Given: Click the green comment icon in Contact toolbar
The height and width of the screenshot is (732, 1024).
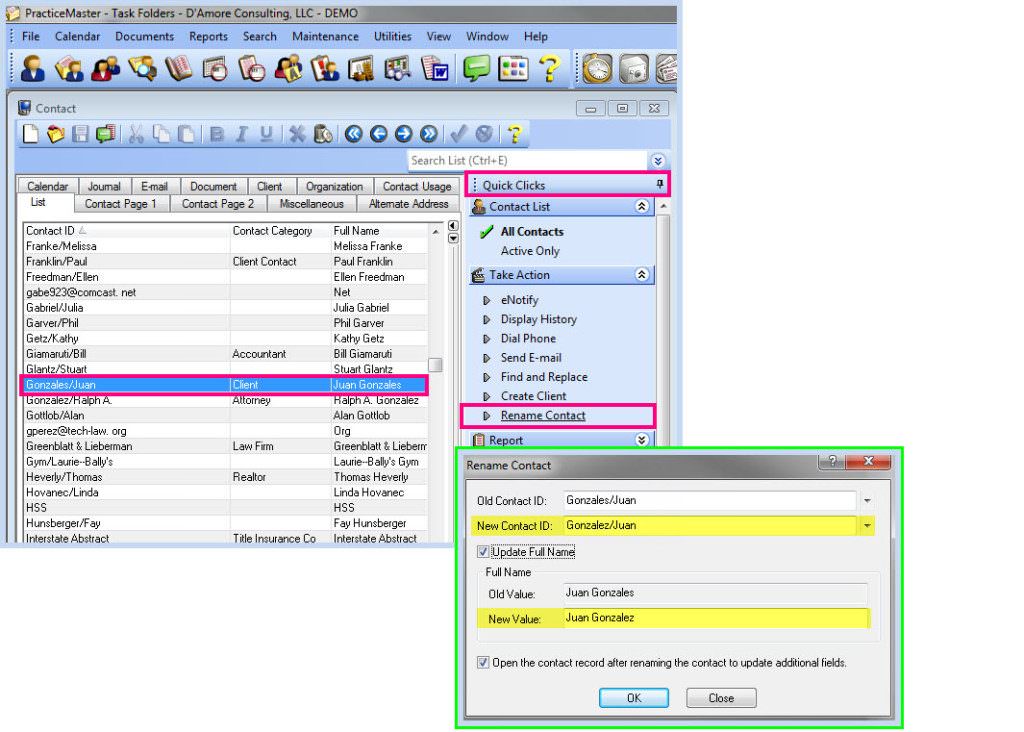Looking at the screenshot, I should (105, 134).
